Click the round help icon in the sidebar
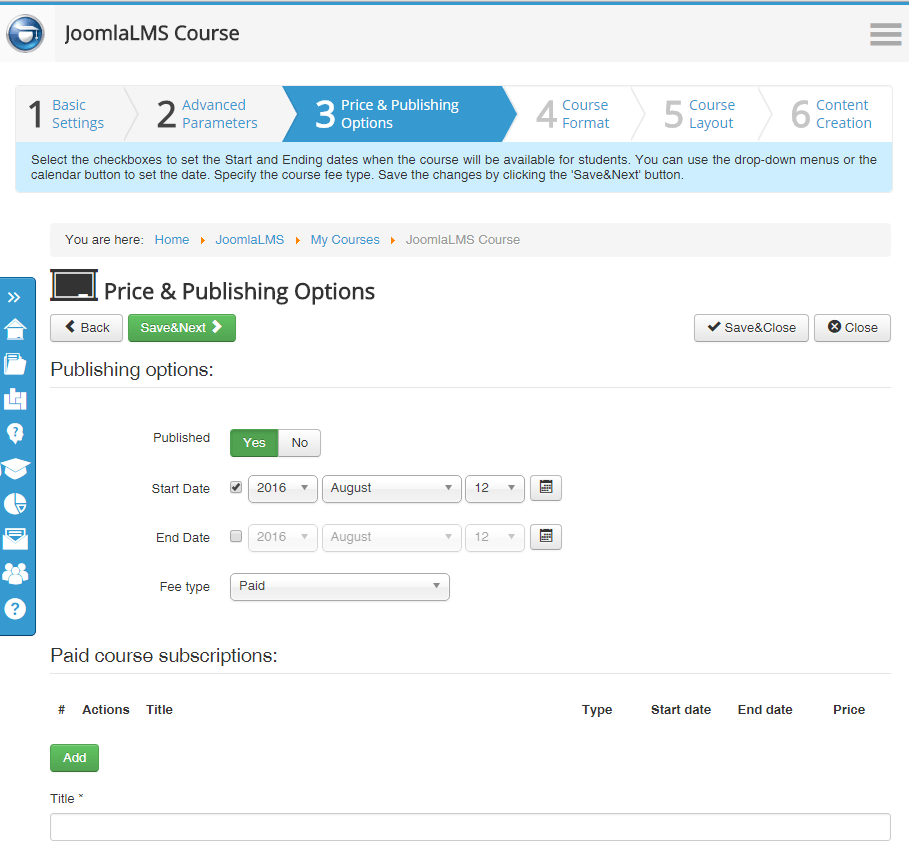 pos(15,609)
